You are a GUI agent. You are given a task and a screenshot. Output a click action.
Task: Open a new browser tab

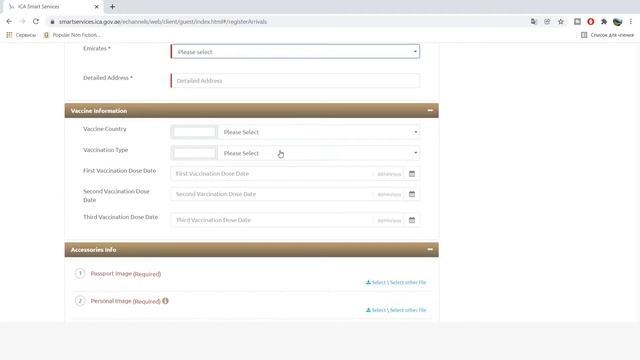pyautogui.click(x=112, y=7)
